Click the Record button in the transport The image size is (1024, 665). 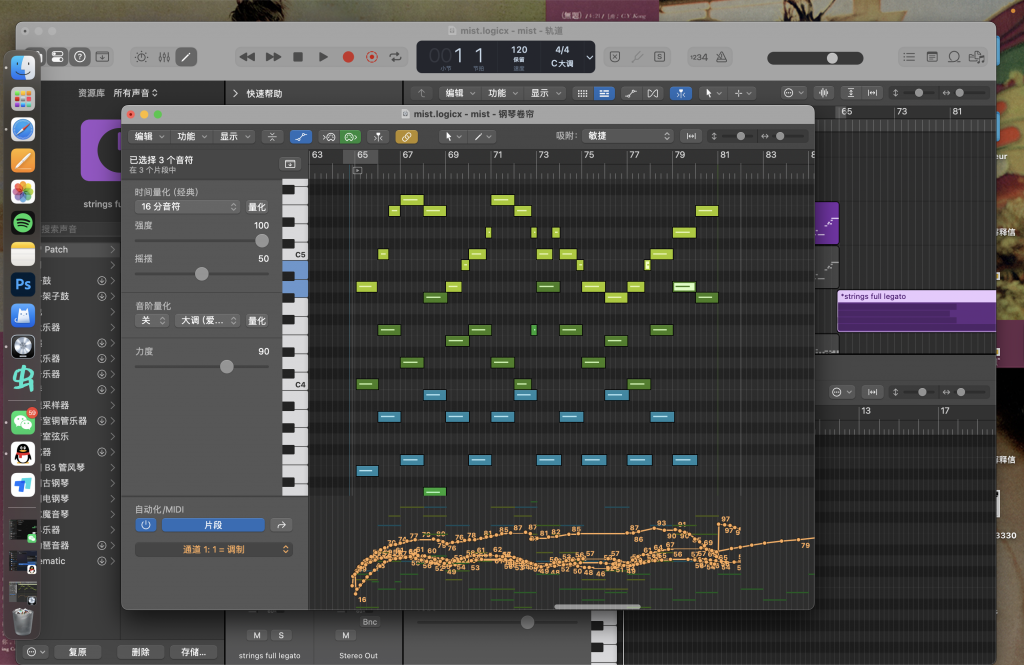pyautogui.click(x=348, y=57)
